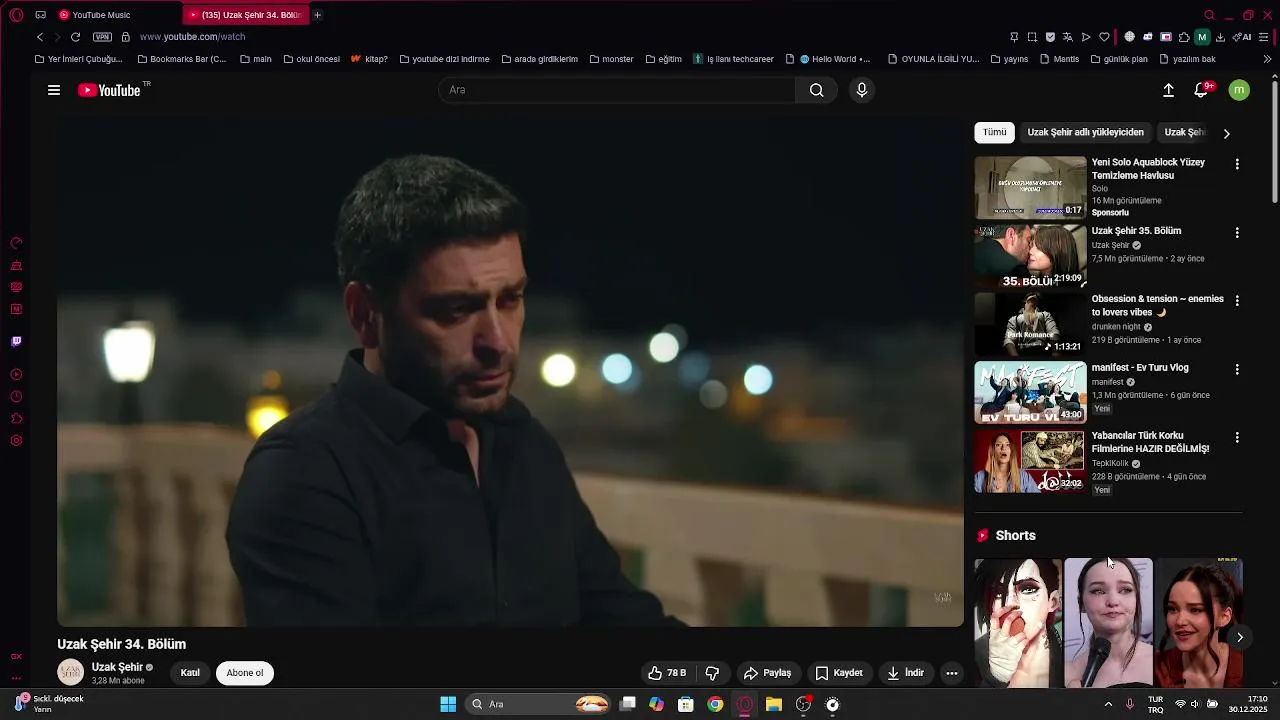Open the Windows Start menu
Viewport: 1280px width, 720px height.
448,704
